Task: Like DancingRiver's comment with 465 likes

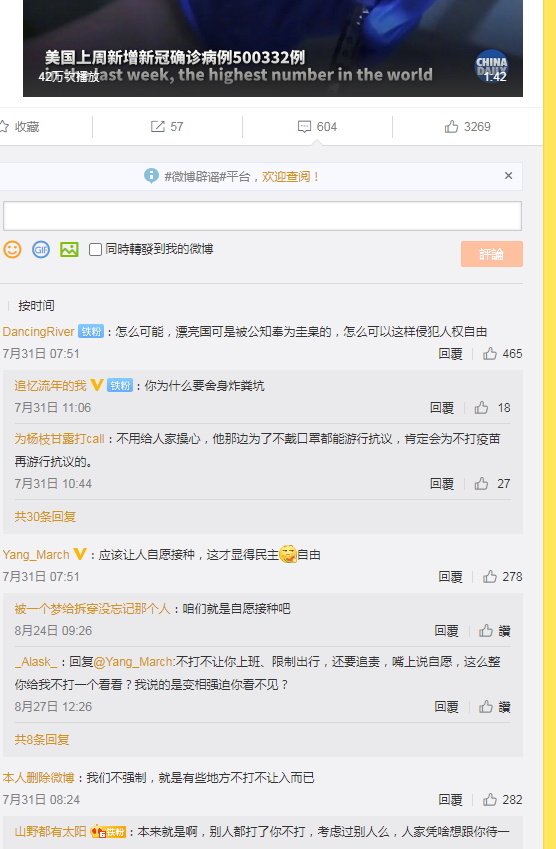Action: coord(502,354)
